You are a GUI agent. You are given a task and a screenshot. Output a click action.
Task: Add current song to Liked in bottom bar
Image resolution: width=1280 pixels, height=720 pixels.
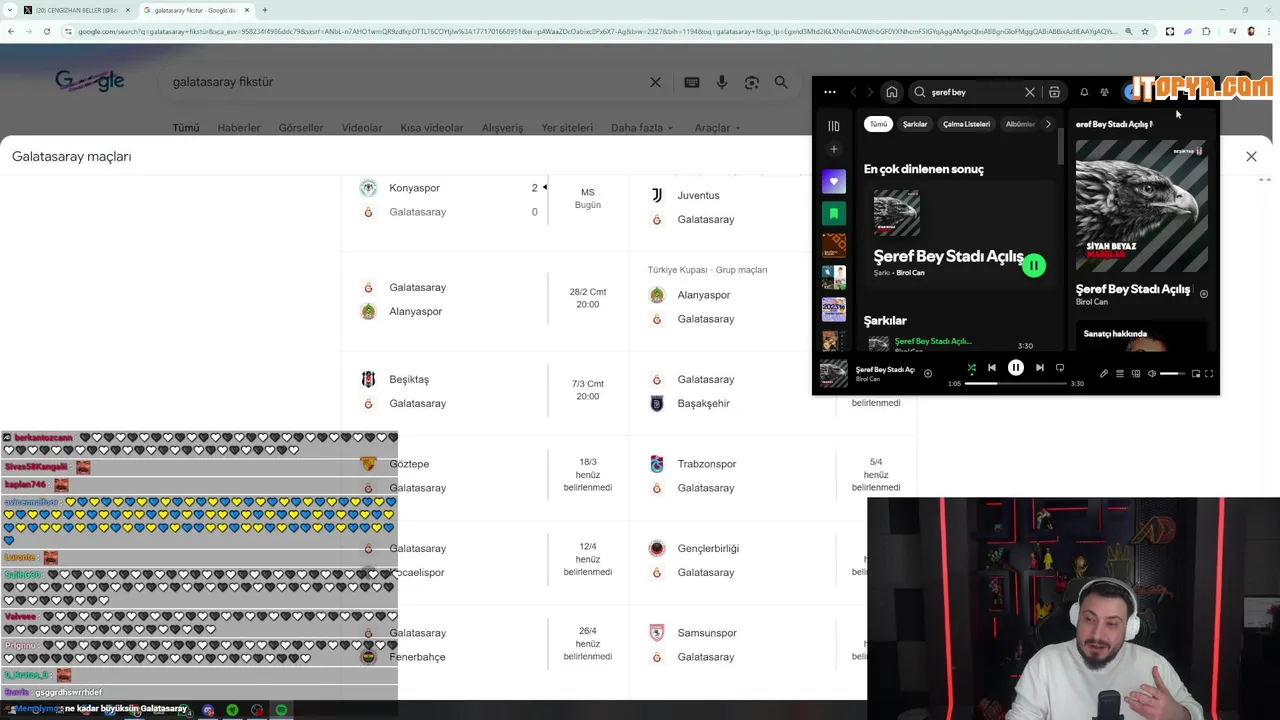tap(928, 374)
